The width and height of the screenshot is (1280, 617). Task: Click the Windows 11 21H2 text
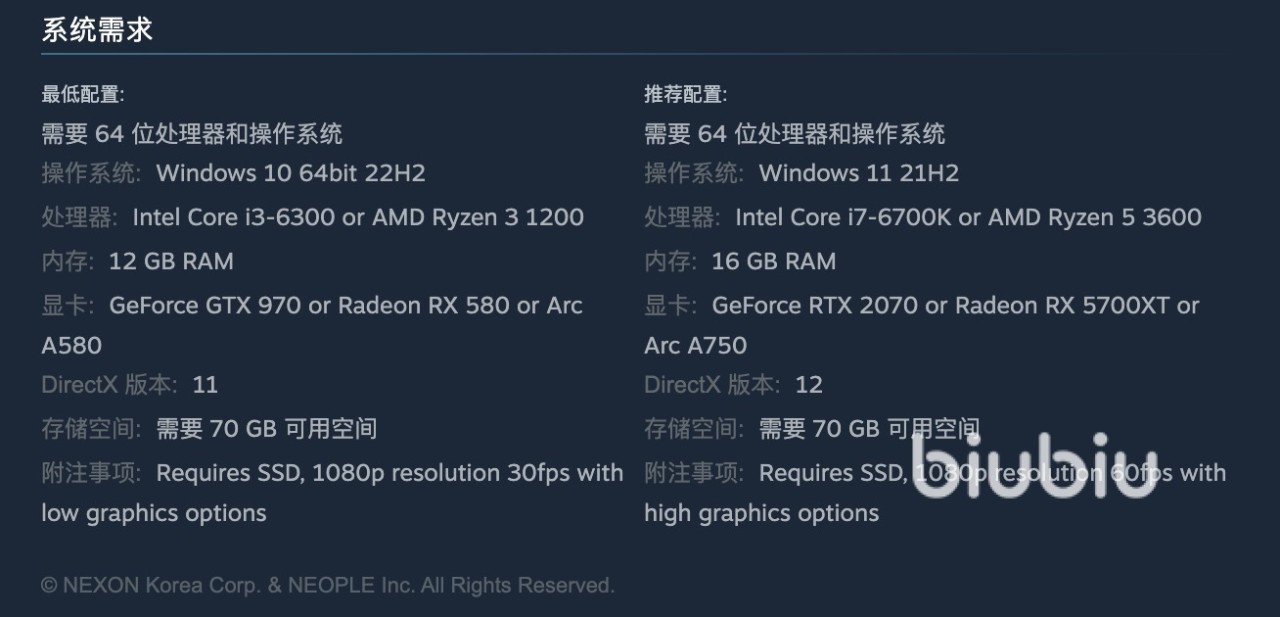(858, 173)
